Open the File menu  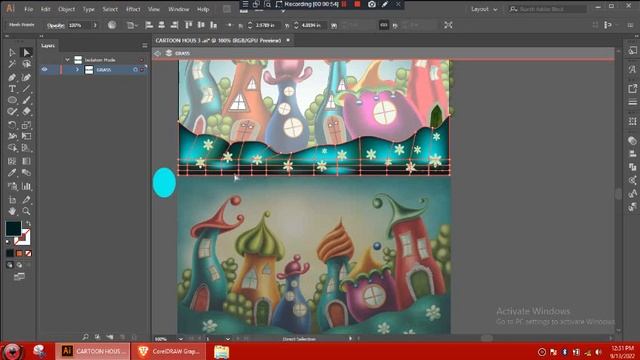click(x=29, y=9)
